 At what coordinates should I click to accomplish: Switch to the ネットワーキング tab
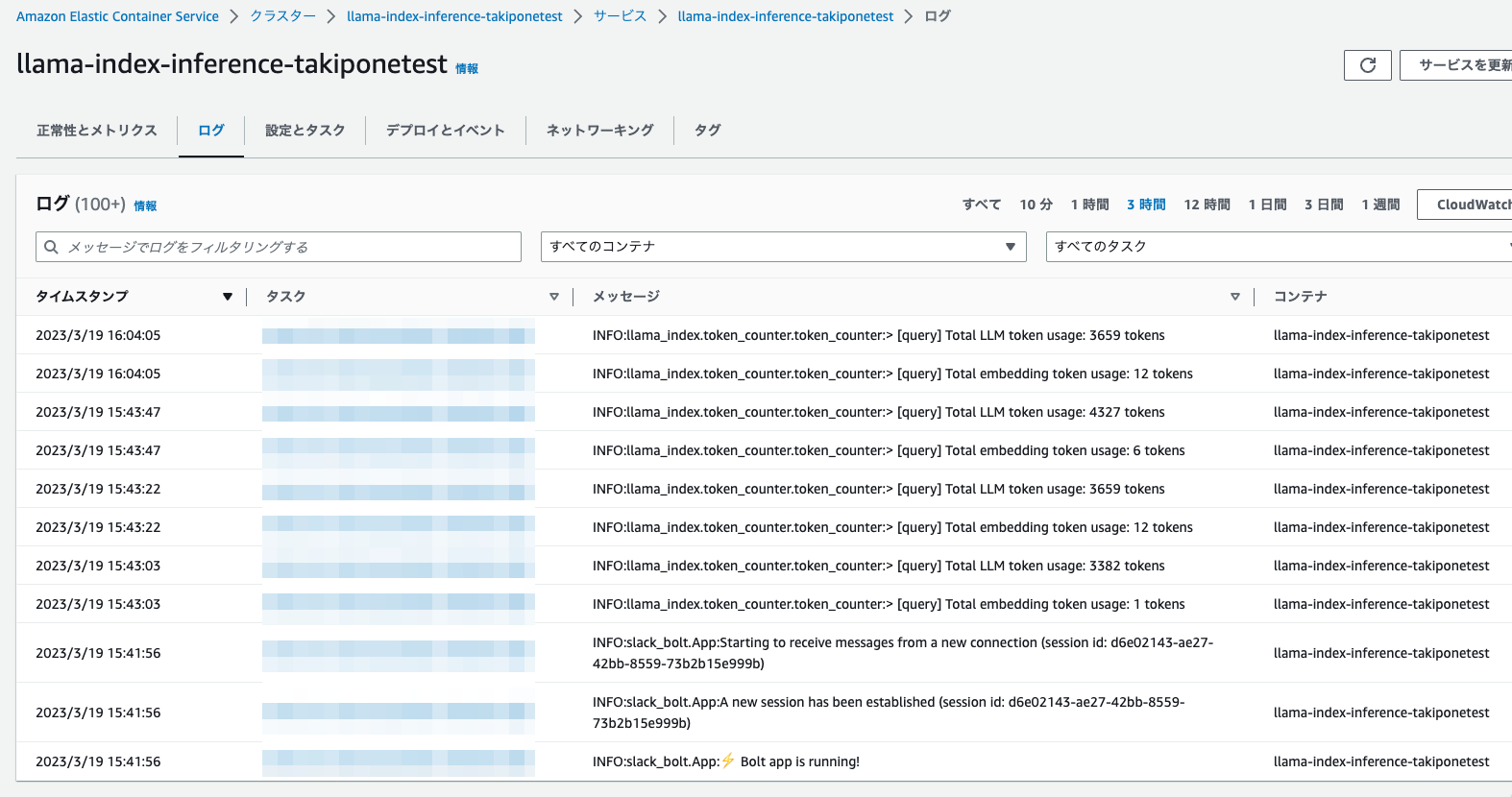coord(600,131)
